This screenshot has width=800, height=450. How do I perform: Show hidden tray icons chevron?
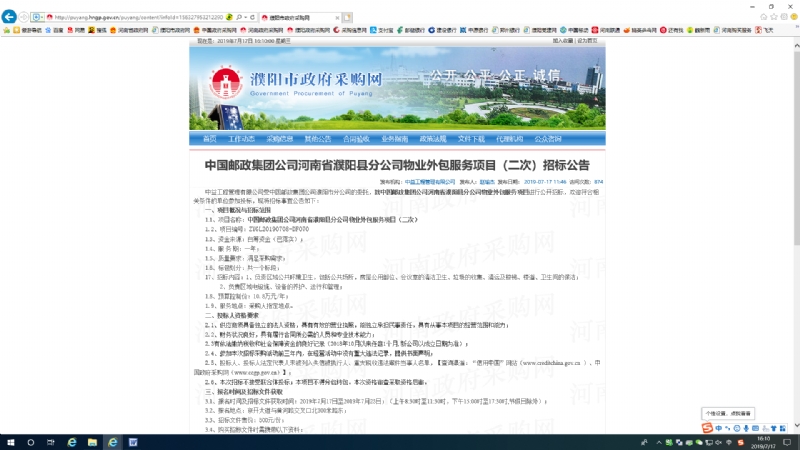(659, 442)
